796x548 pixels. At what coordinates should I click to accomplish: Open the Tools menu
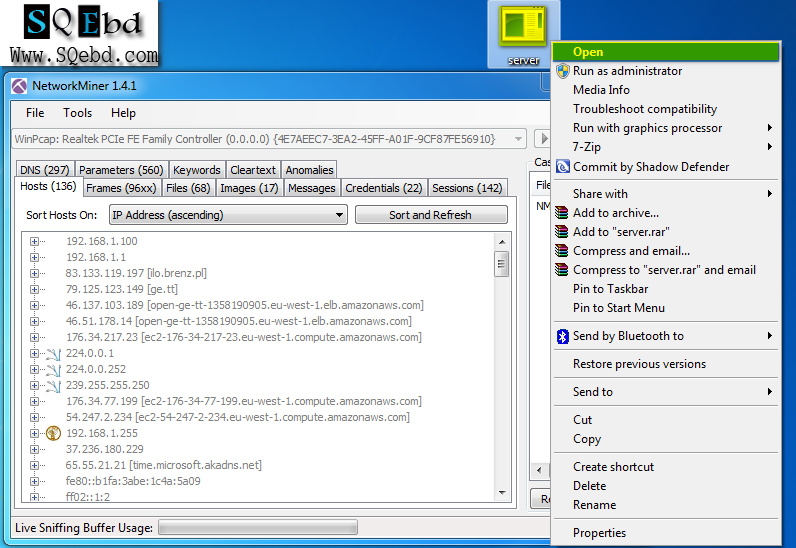point(77,113)
